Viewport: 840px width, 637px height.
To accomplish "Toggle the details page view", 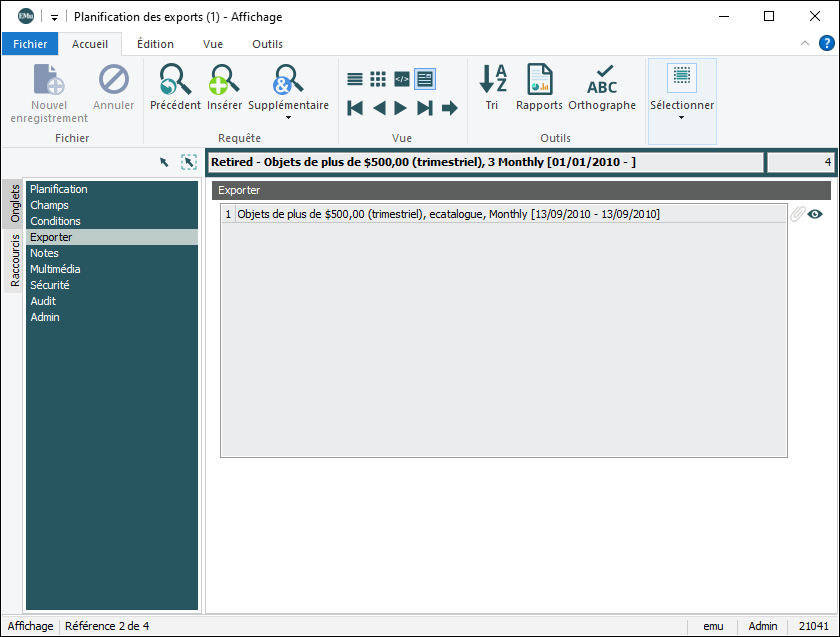I will [425, 79].
